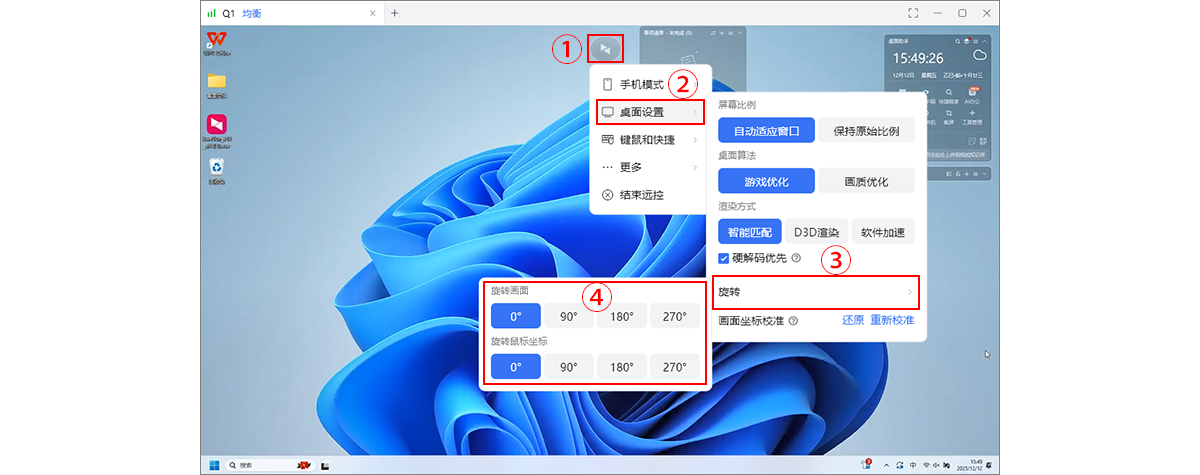This screenshot has height=475, width=1200.
Task: Open the pink remote-control app desktop shortcut
Action: 216,129
